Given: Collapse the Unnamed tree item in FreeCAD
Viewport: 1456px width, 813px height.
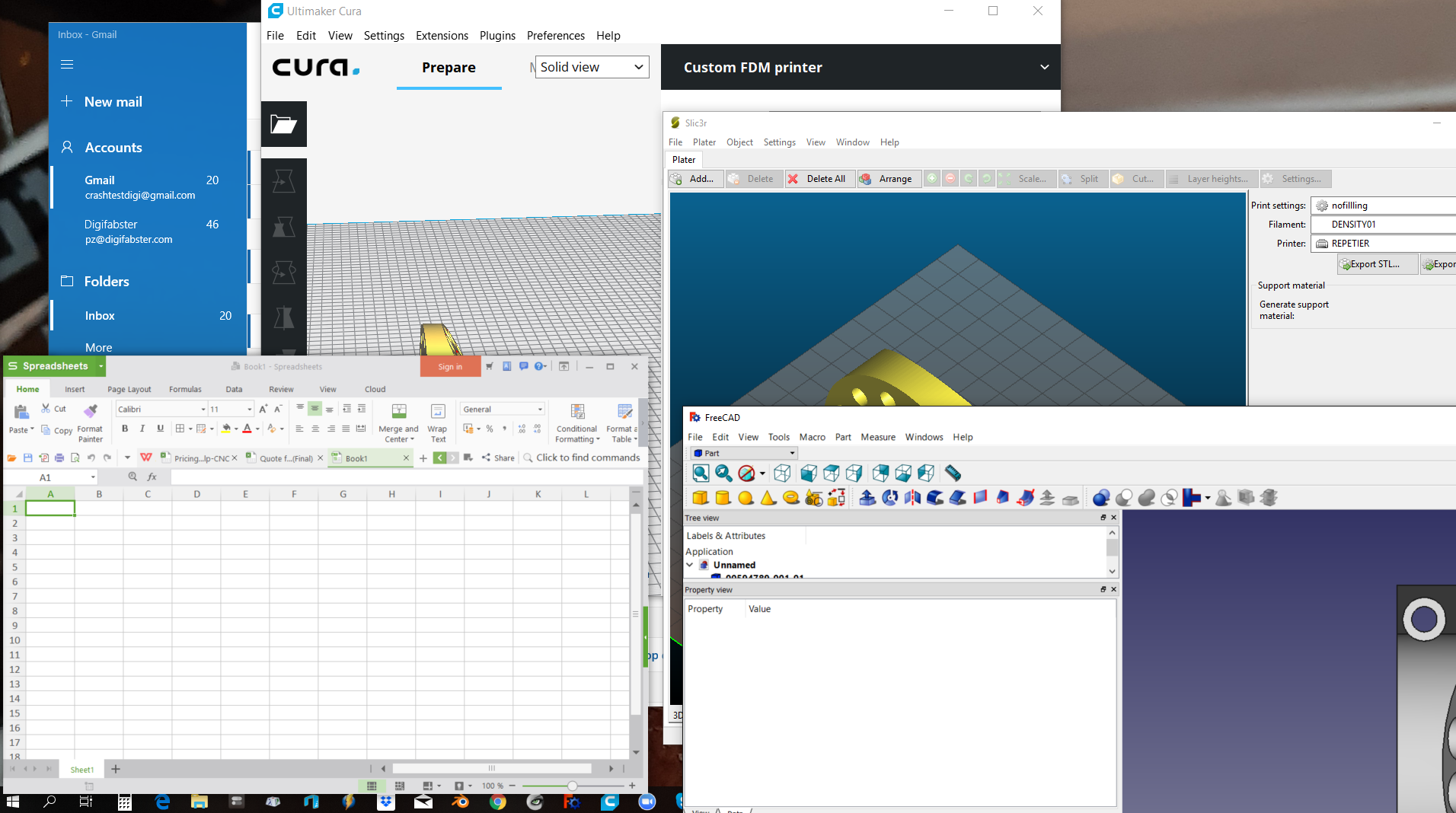Looking at the screenshot, I should point(690,565).
